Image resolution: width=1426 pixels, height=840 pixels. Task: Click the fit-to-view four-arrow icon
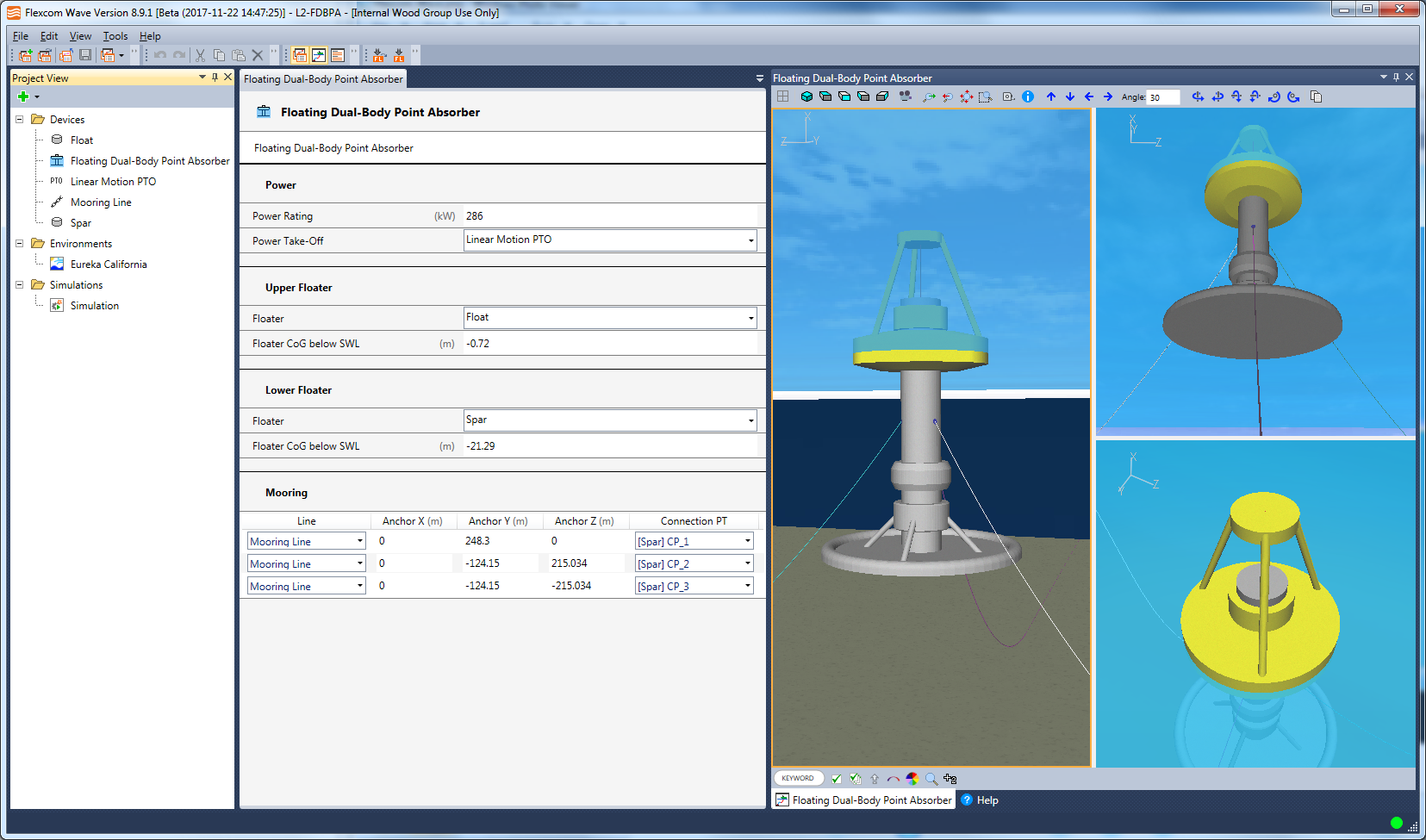[x=967, y=96]
